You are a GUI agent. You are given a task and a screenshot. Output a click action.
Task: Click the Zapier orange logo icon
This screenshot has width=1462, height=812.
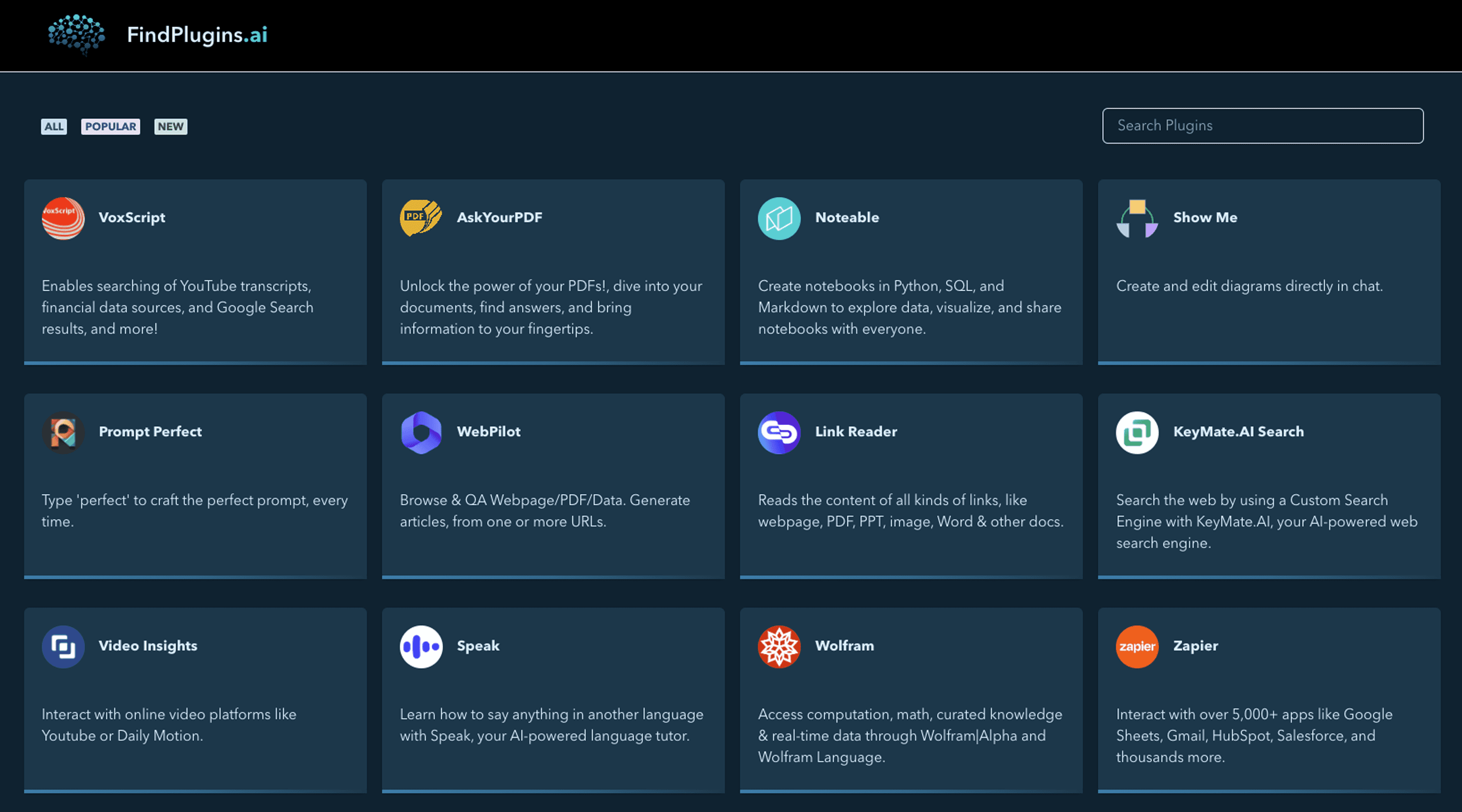click(x=1137, y=647)
